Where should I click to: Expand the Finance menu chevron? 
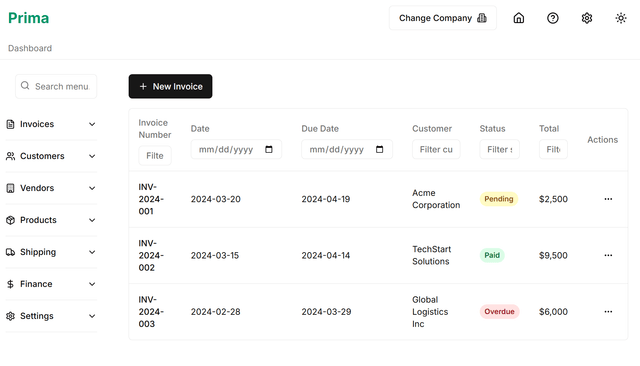(92, 284)
